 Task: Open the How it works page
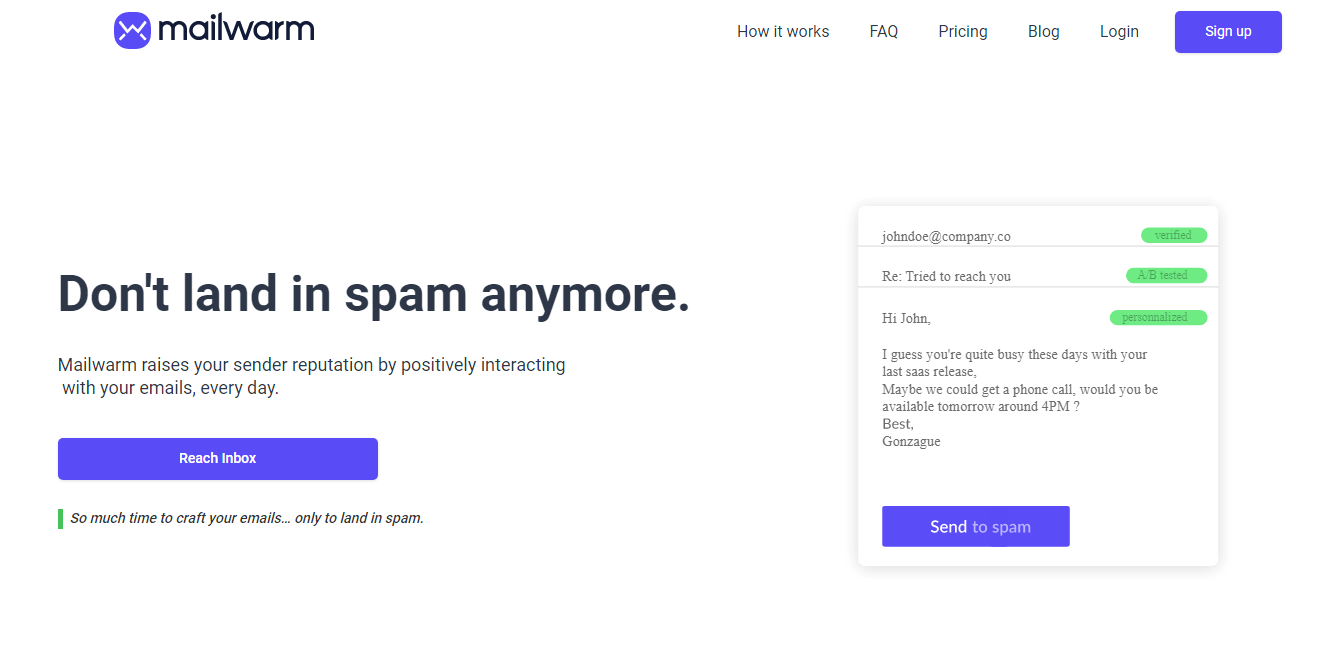[x=783, y=32]
